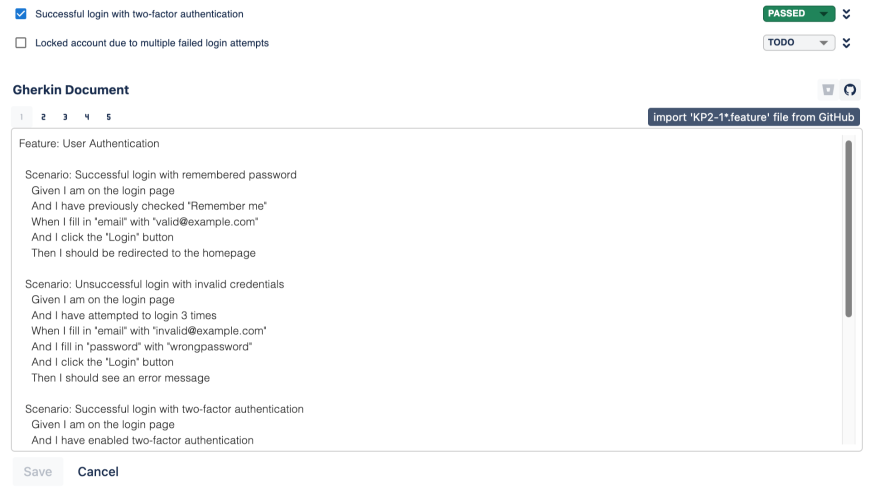Uncheck the two-factor authentication scenario checkbox
This screenshot has width=870, height=494.
coord(21,14)
